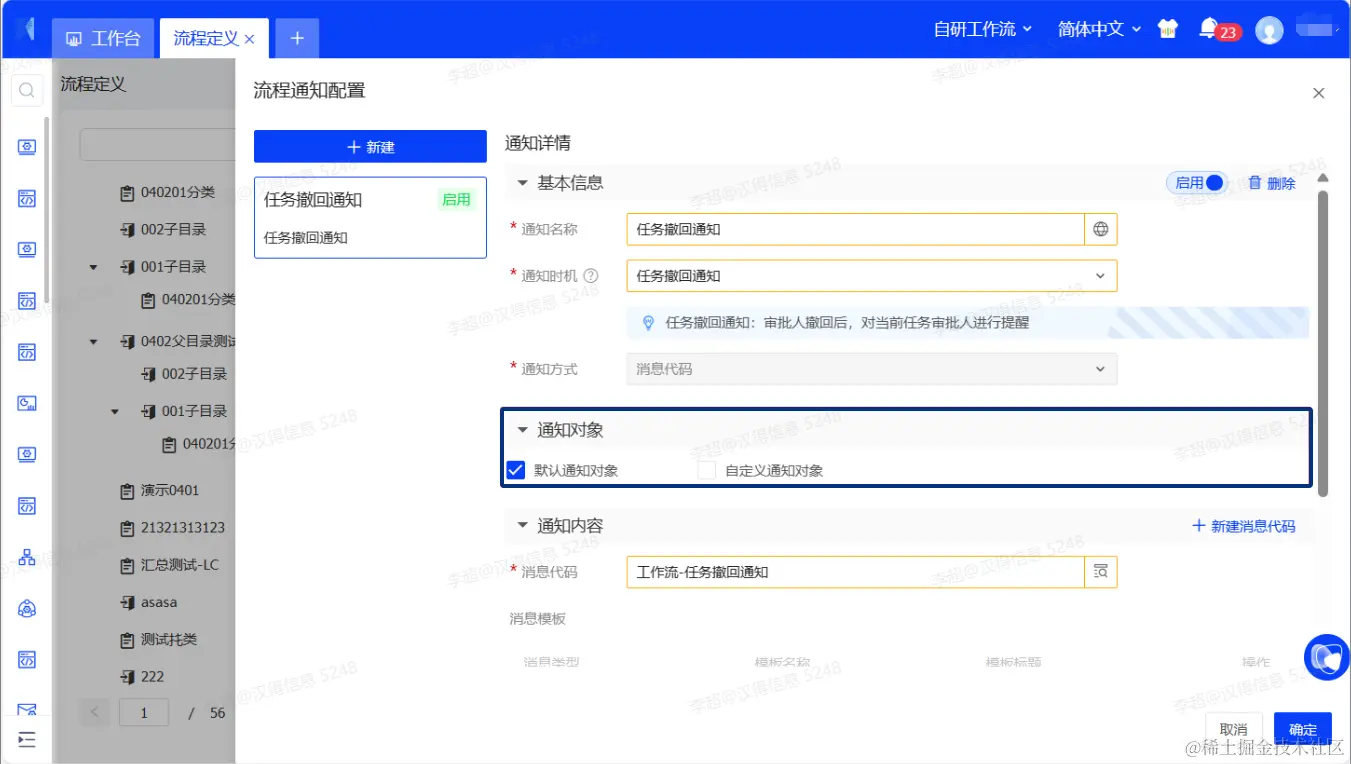Click the 新建 button

(370, 146)
